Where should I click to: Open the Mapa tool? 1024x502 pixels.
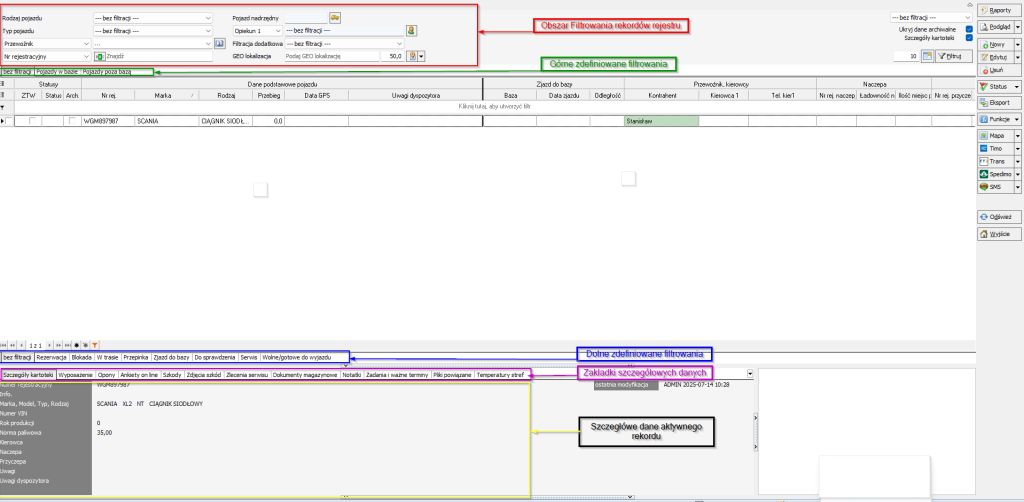pos(996,134)
